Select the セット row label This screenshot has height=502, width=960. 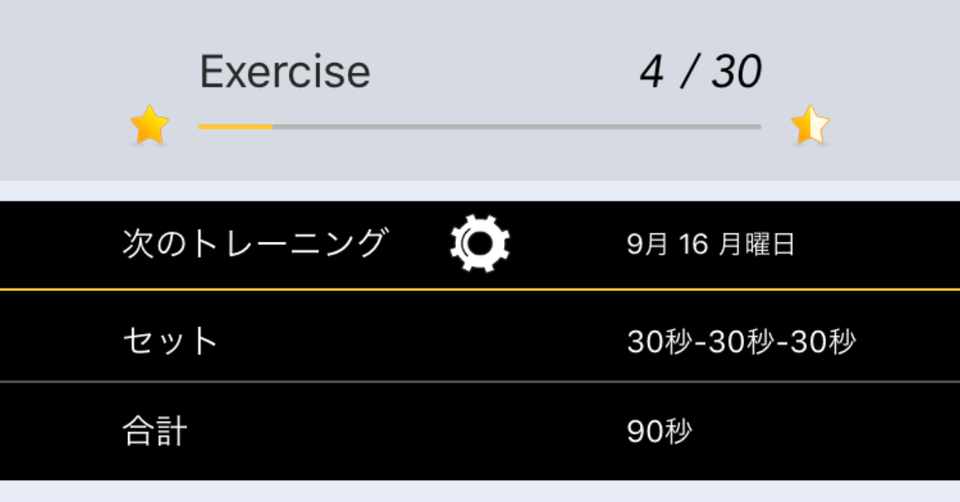(170, 341)
